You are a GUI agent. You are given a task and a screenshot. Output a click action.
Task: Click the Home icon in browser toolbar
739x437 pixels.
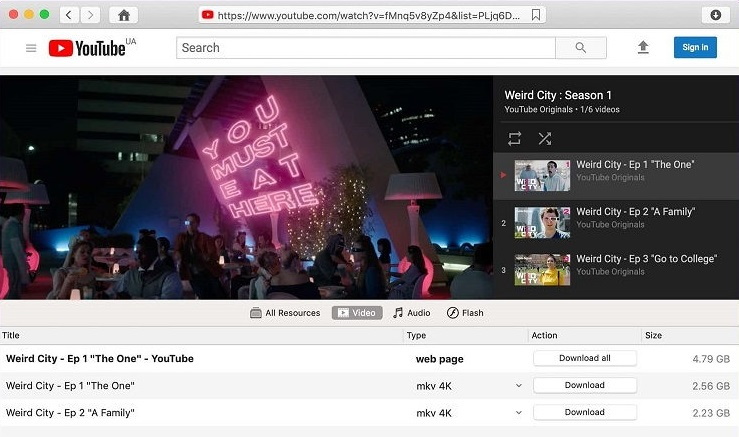pyautogui.click(x=124, y=15)
